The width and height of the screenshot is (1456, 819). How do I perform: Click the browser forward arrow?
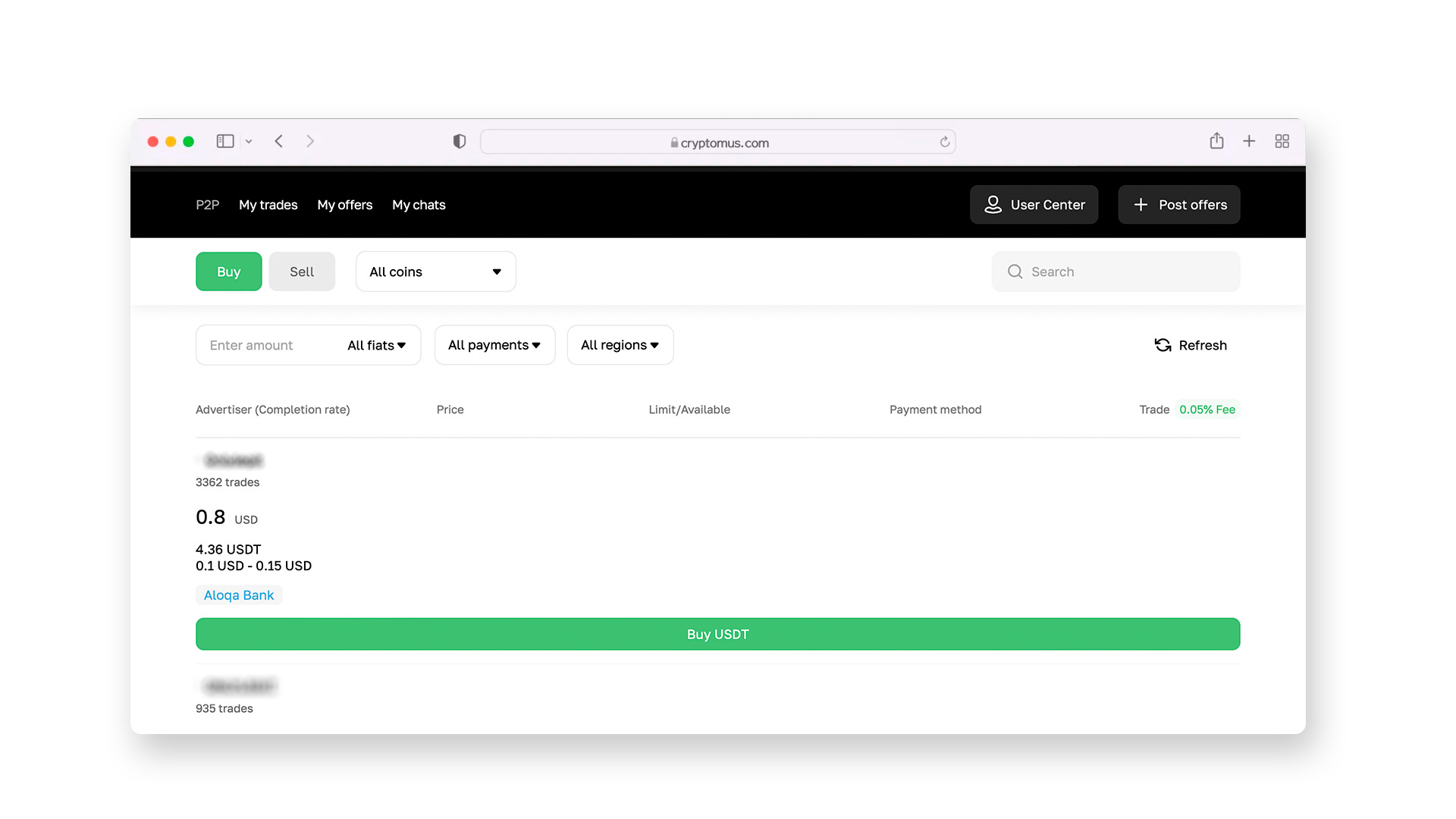click(x=310, y=141)
